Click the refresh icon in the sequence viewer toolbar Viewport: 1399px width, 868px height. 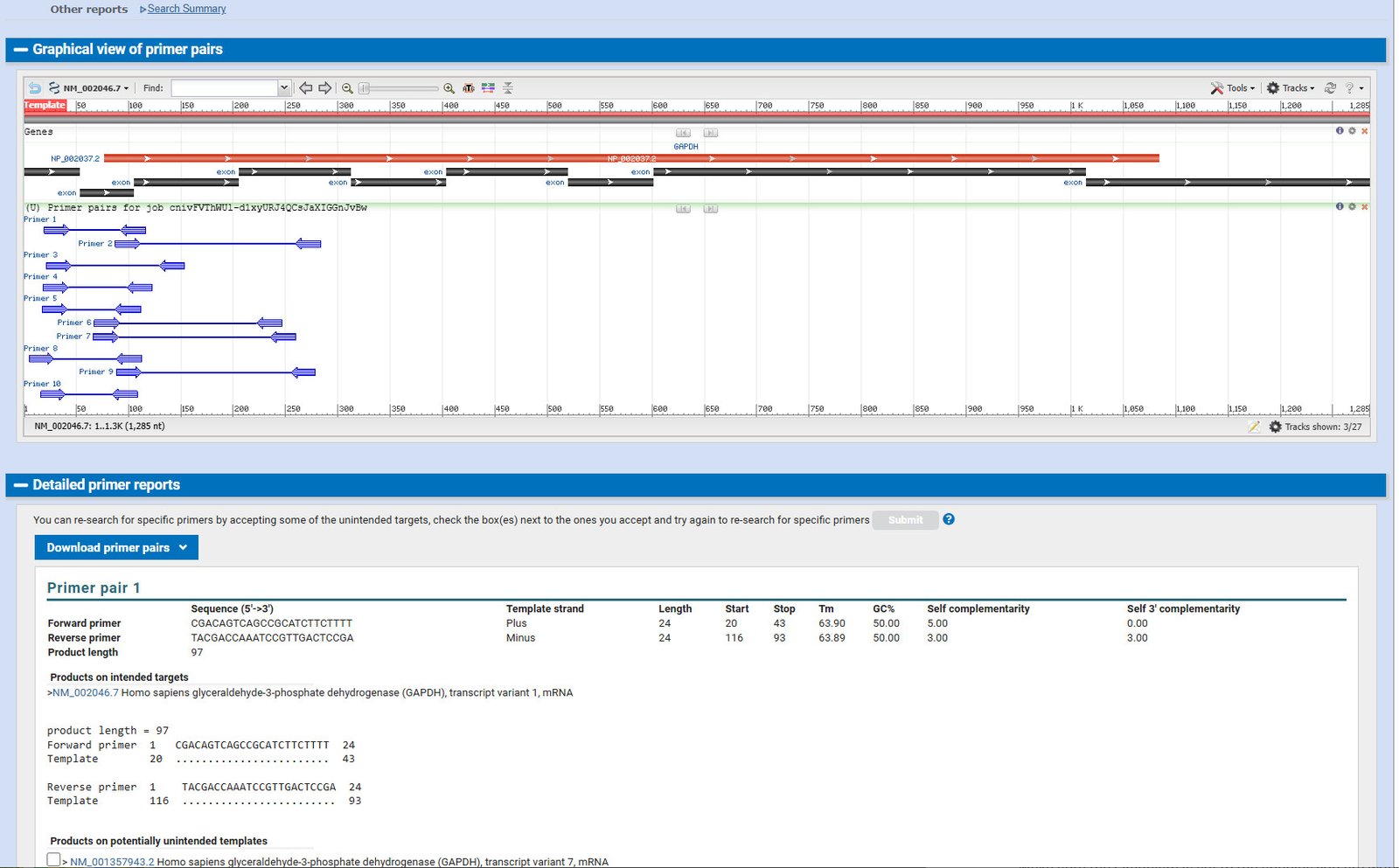1330,88
